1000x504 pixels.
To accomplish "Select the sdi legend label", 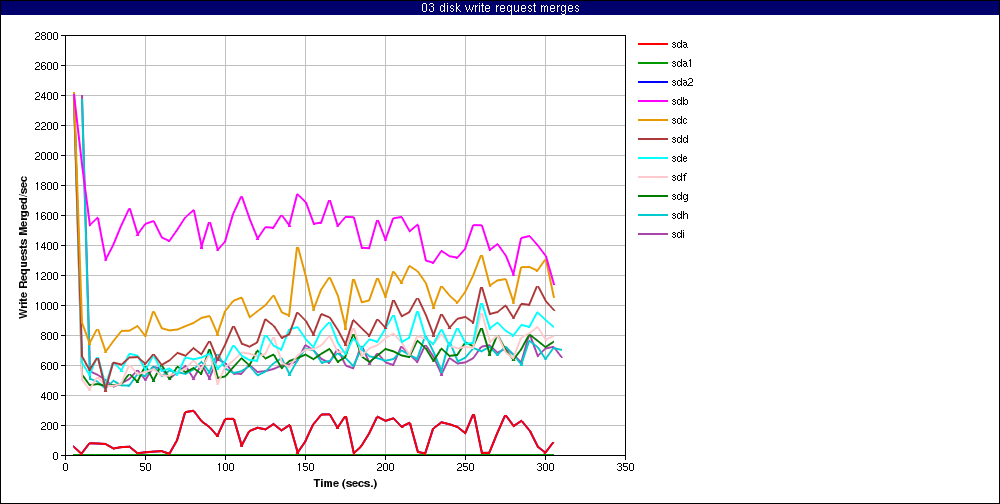I will point(679,234).
